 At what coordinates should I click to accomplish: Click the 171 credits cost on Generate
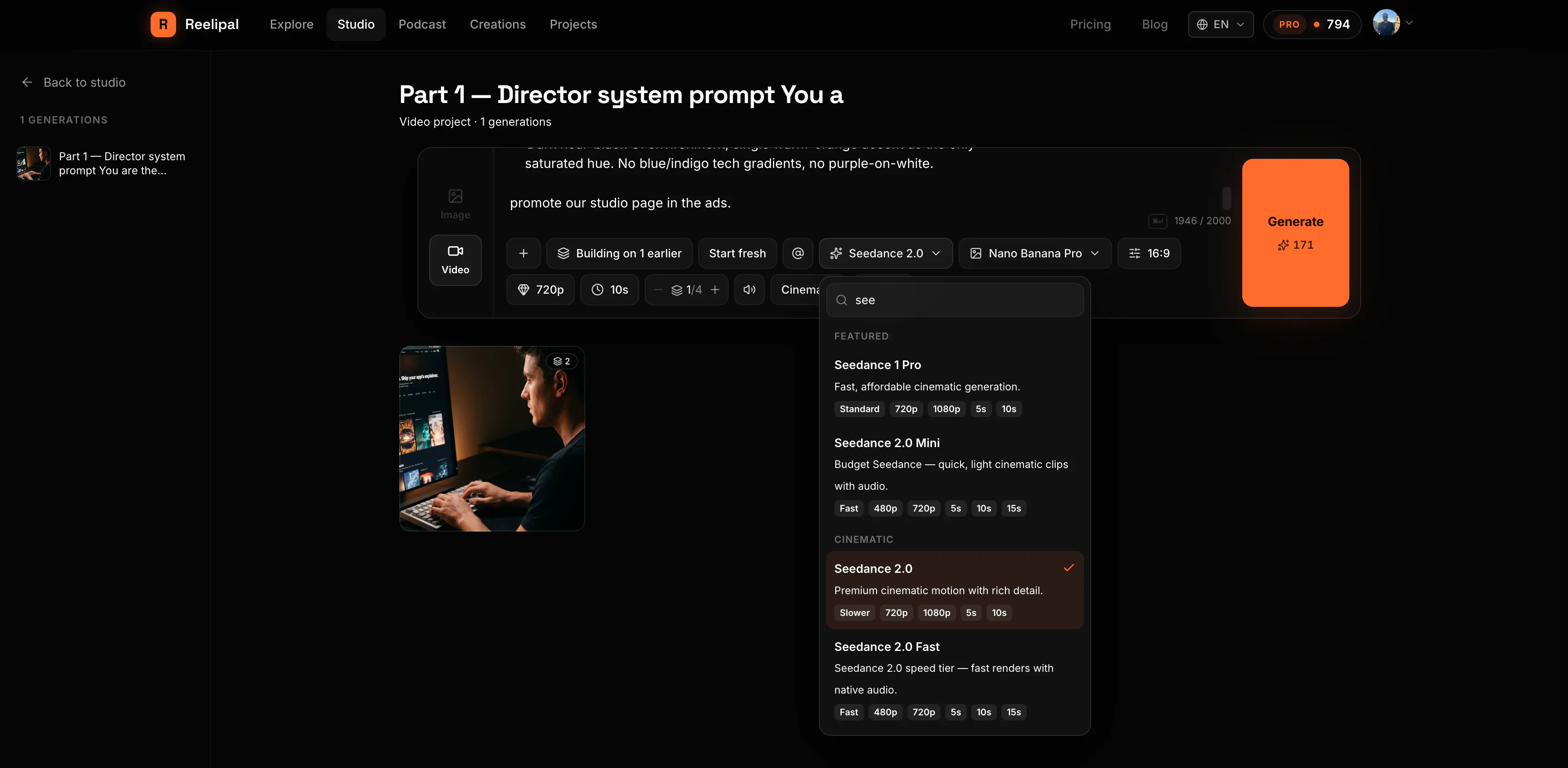click(x=1295, y=245)
